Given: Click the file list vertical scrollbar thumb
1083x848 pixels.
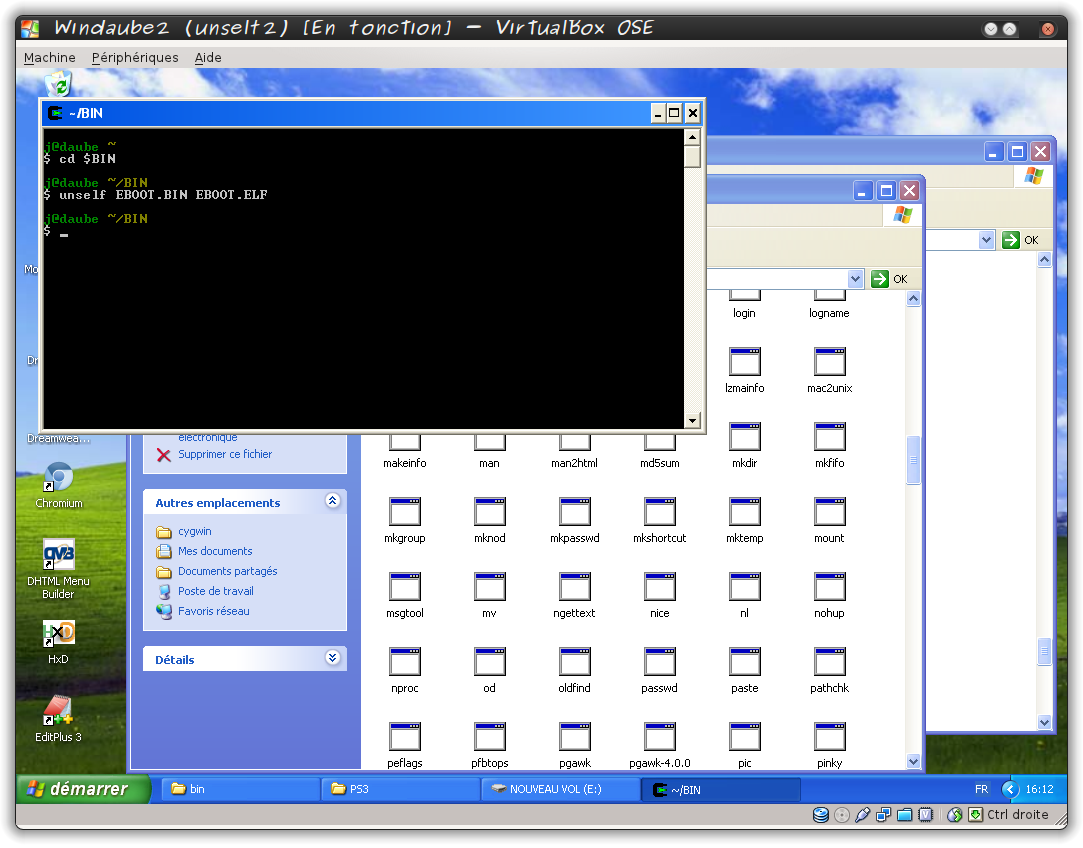Looking at the screenshot, I should (x=913, y=461).
